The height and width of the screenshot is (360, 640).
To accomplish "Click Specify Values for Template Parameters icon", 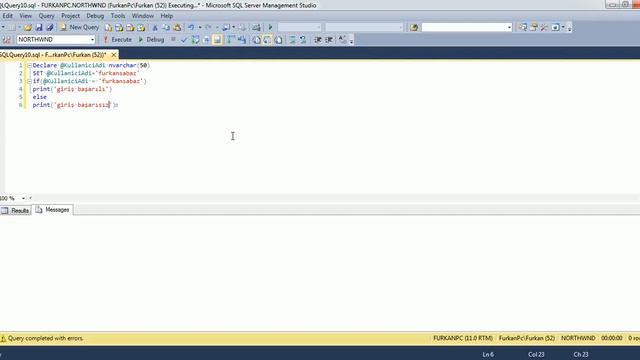I will pyautogui.click(x=342, y=40).
